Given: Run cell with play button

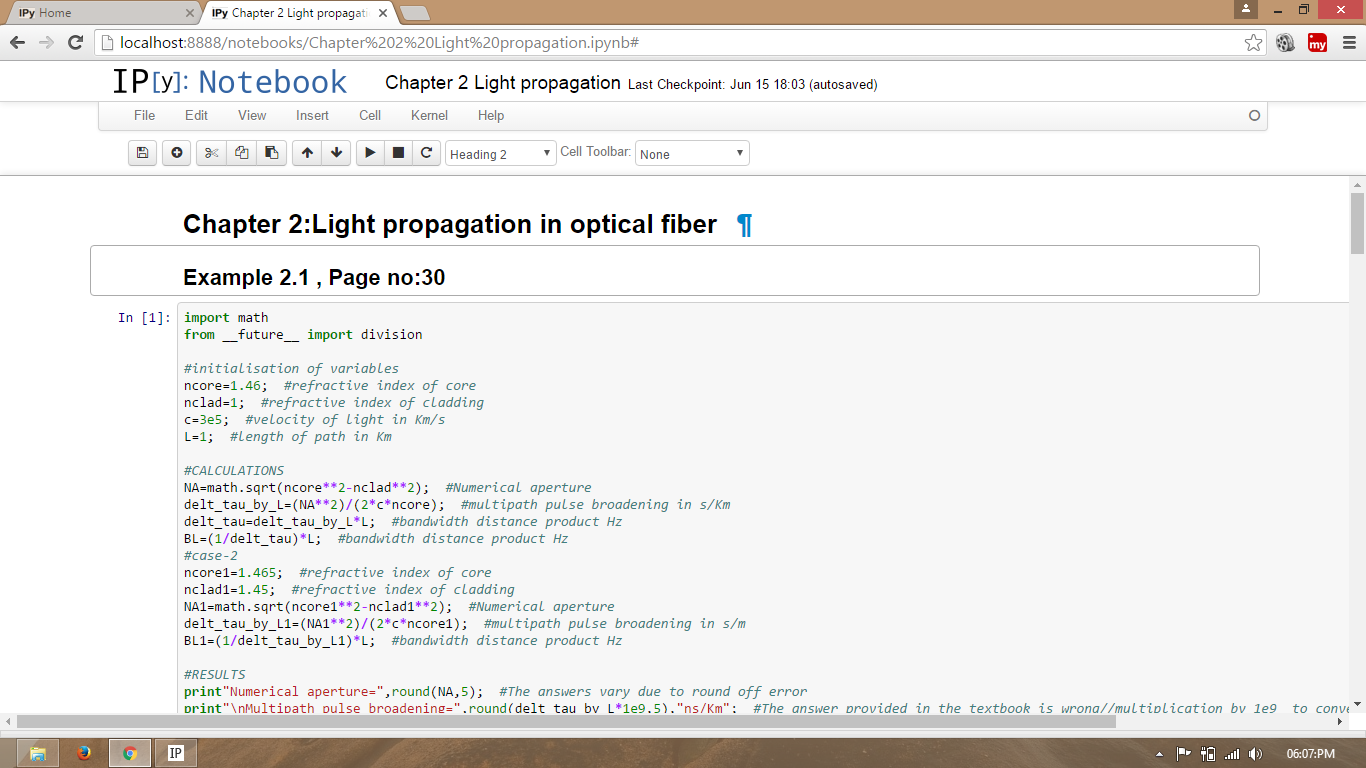Looking at the screenshot, I should point(370,153).
